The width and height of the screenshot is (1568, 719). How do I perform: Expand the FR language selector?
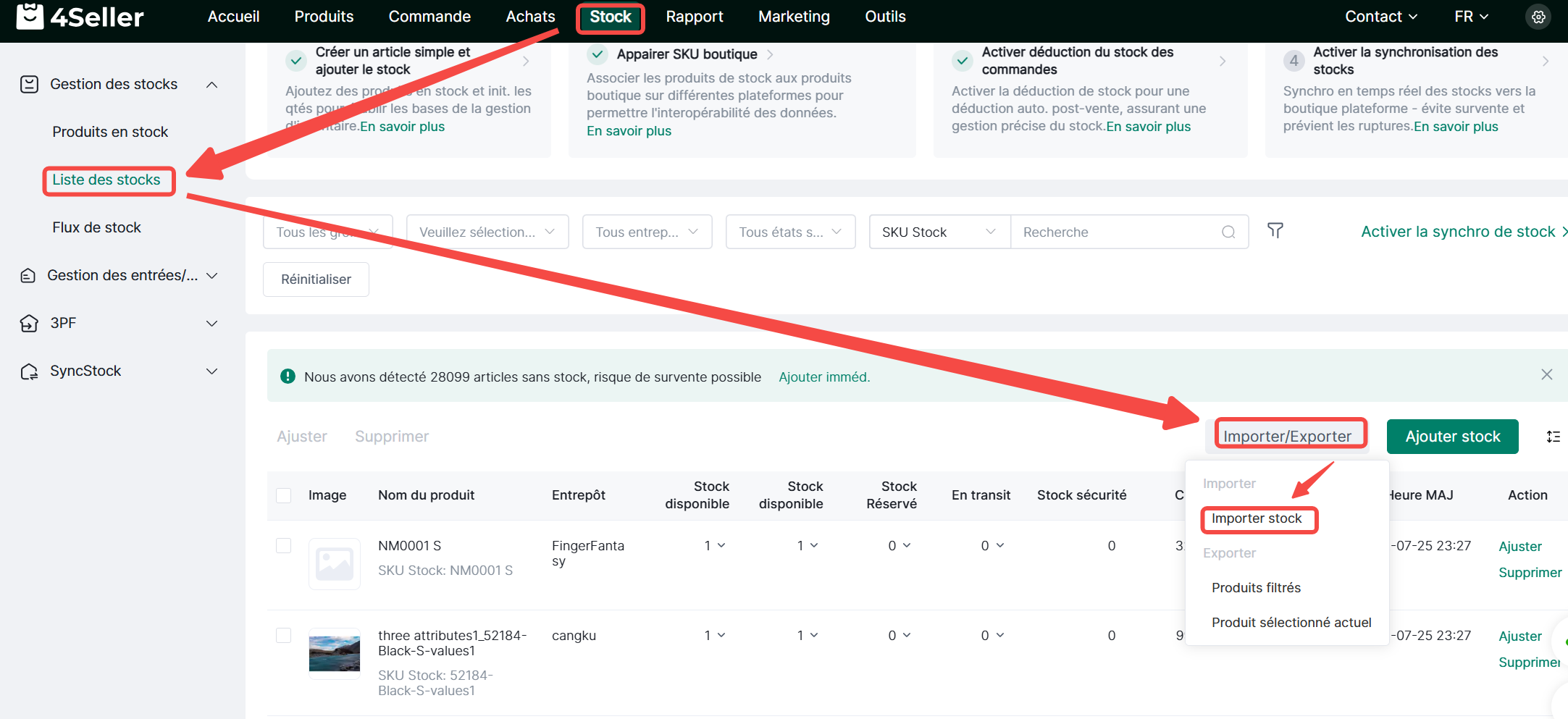pos(1471,17)
